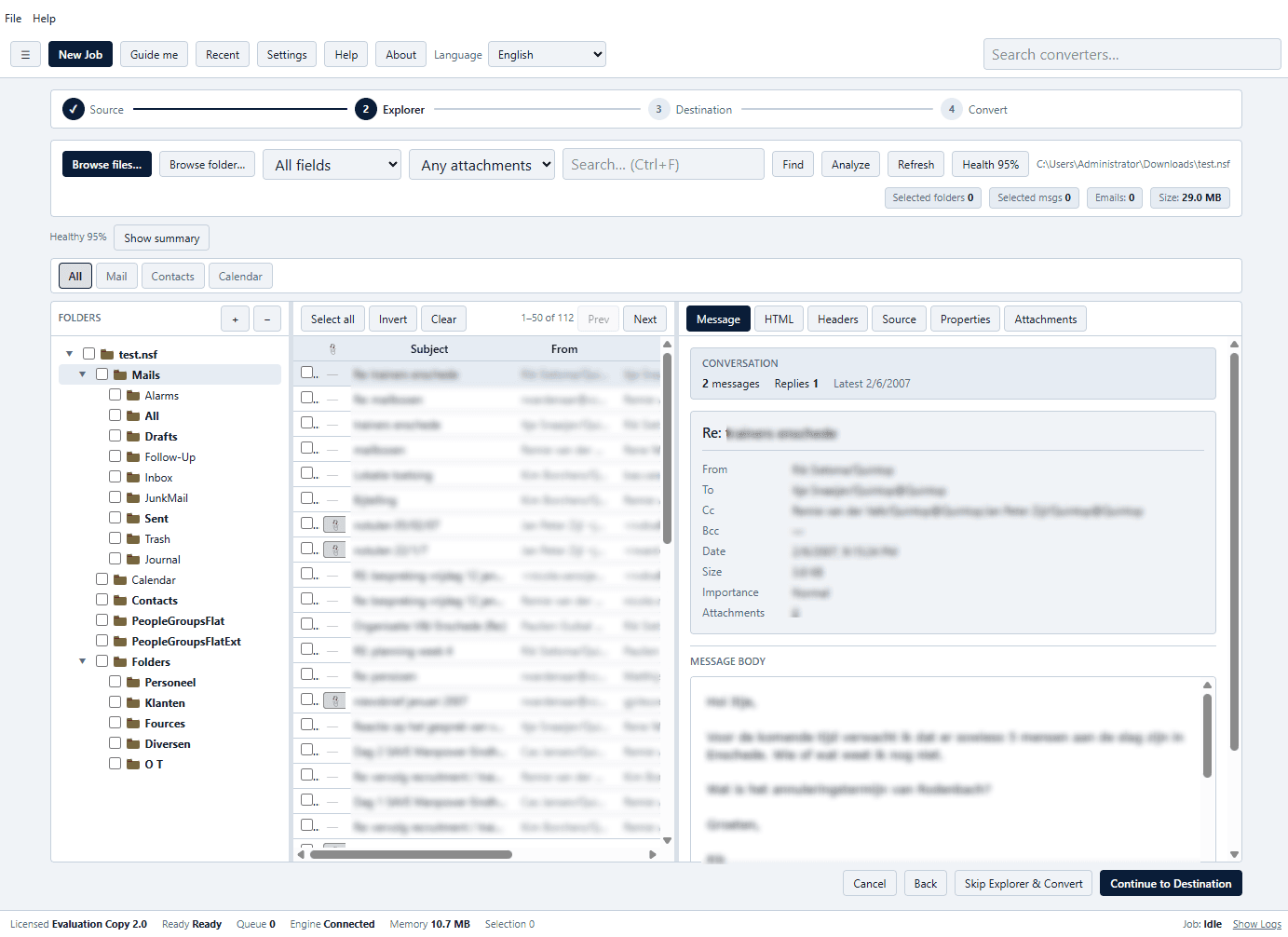Click Skip Explorer & Convert button
Screen dimensions: 1288x937
[x=1024, y=884]
